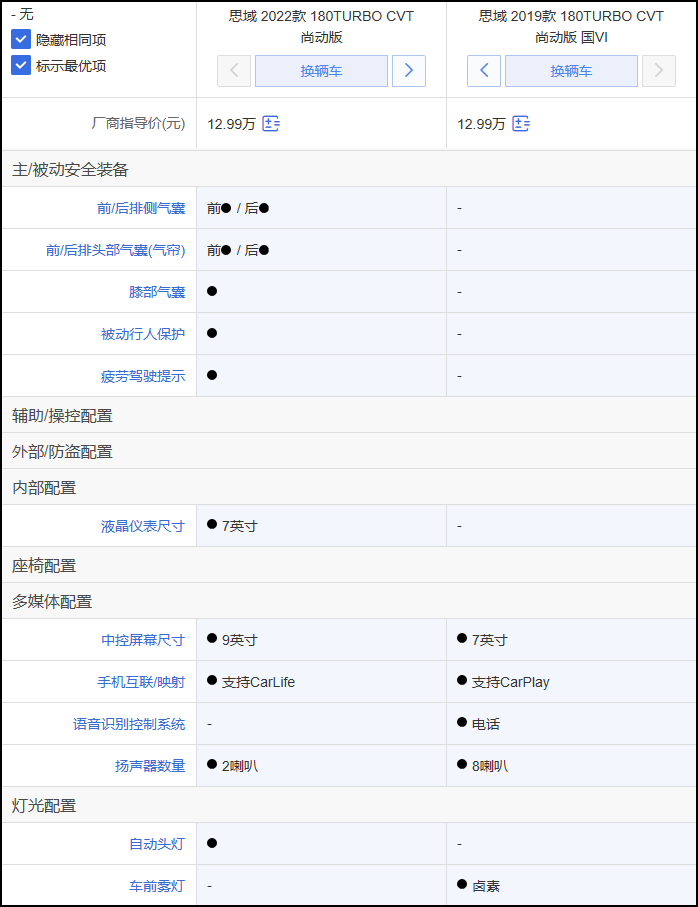Open the 被动行人保护 link
This screenshot has width=698, height=907.
pos(143,334)
